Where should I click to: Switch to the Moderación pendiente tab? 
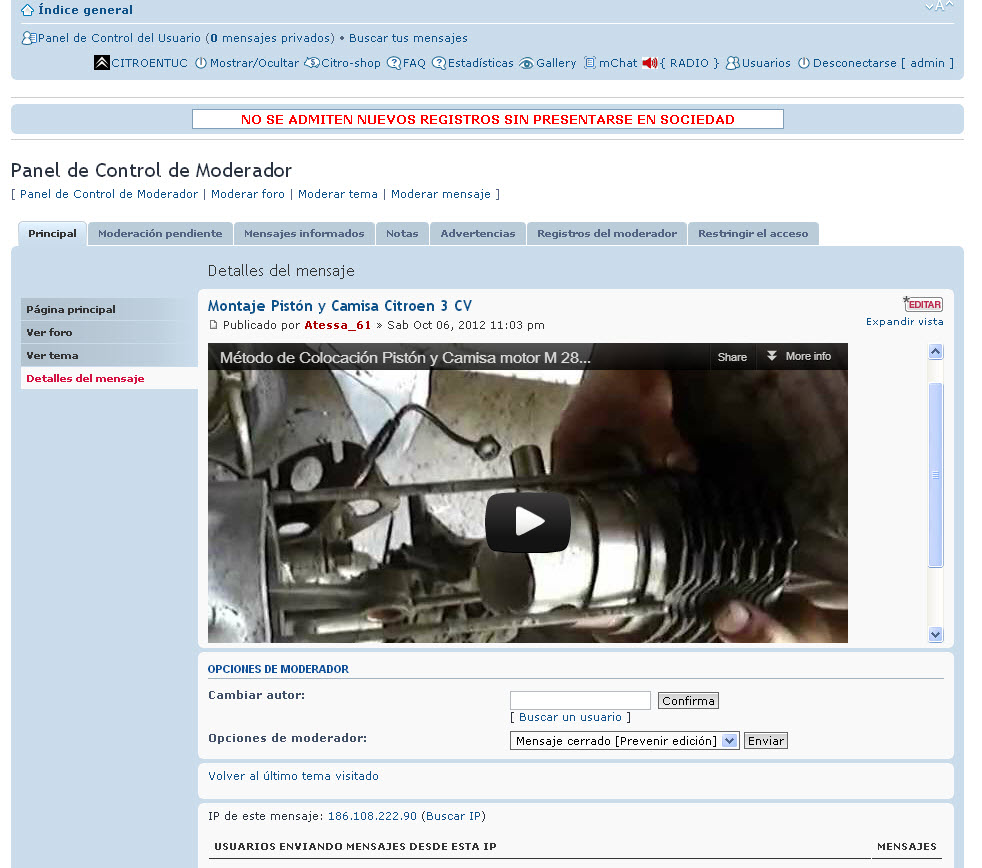tap(160, 234)
